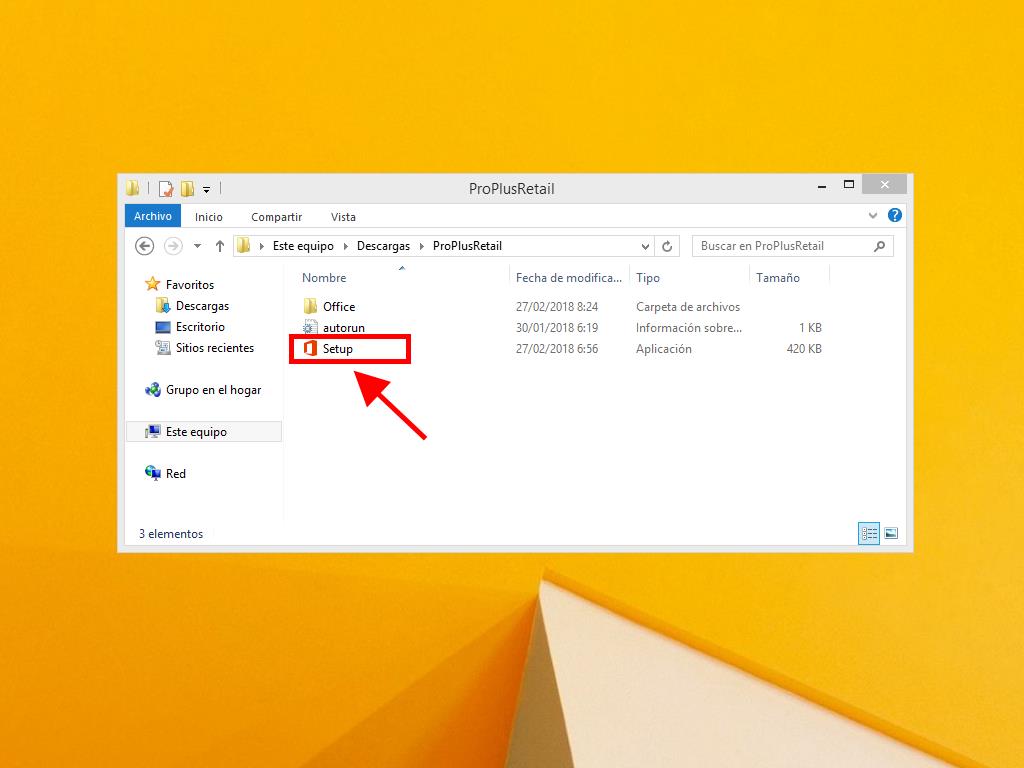Go back using the back arrow
Image resolution: width=1024 pixels, height=768 pixels.
144,246
